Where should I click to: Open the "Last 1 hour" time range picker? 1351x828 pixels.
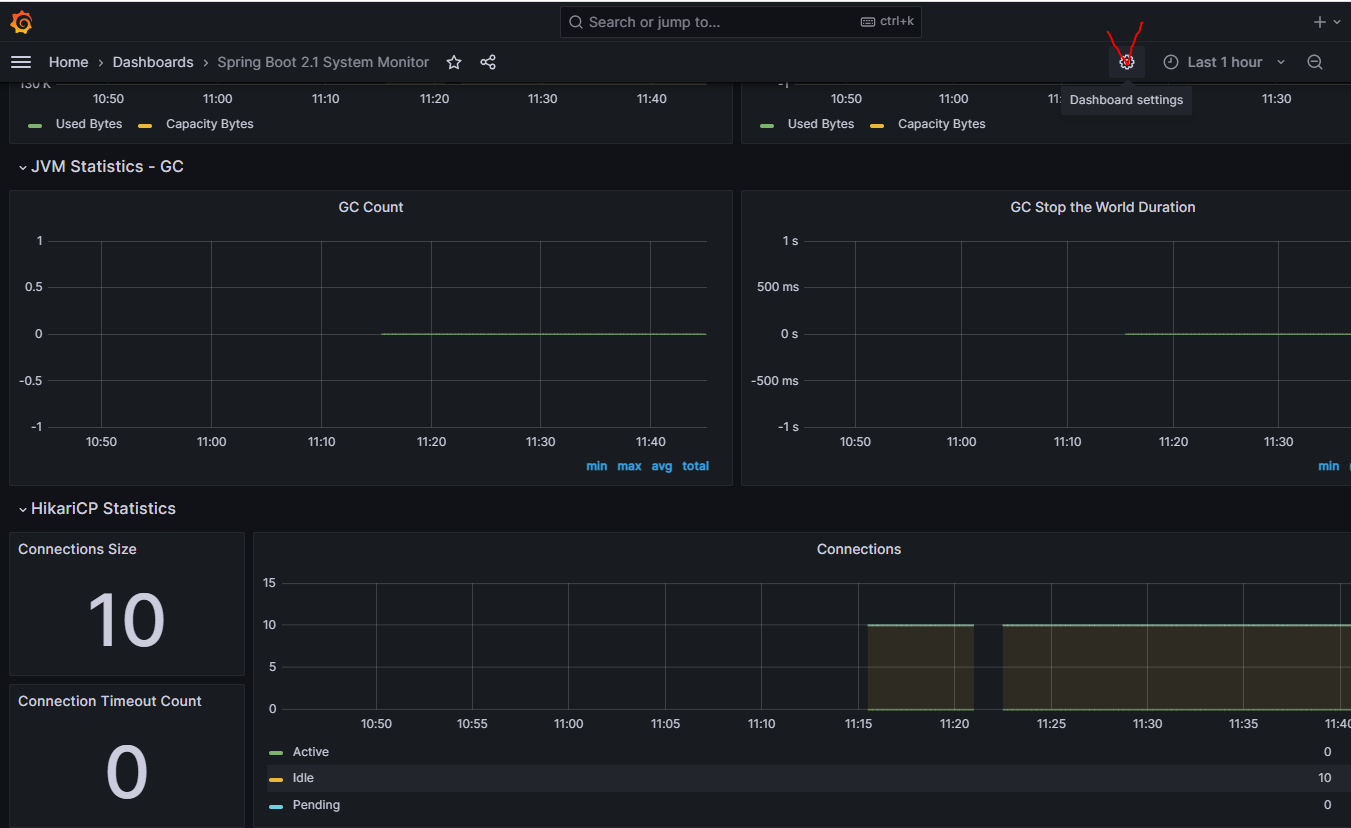(x=1225, y=62)
